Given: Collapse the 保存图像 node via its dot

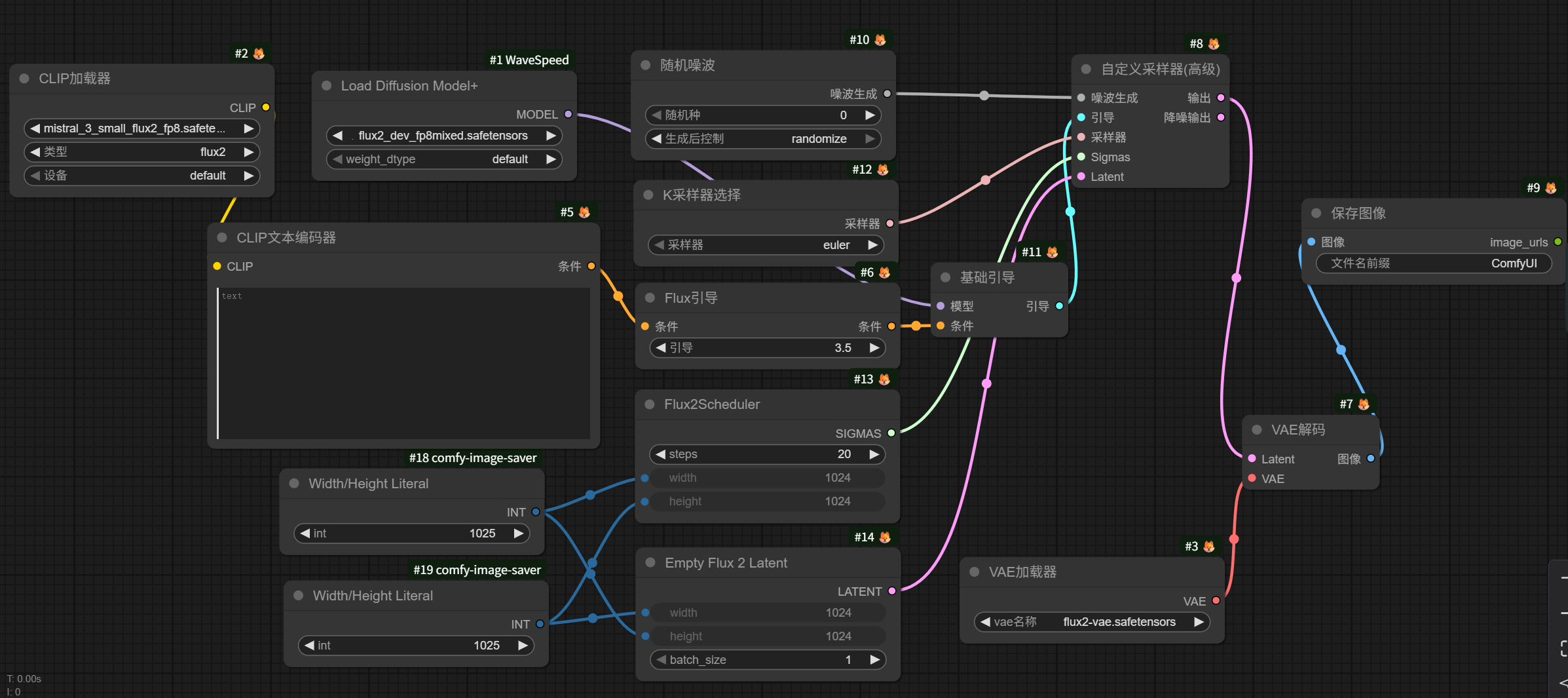Looking at the screenshot, I should (1316, 214).
